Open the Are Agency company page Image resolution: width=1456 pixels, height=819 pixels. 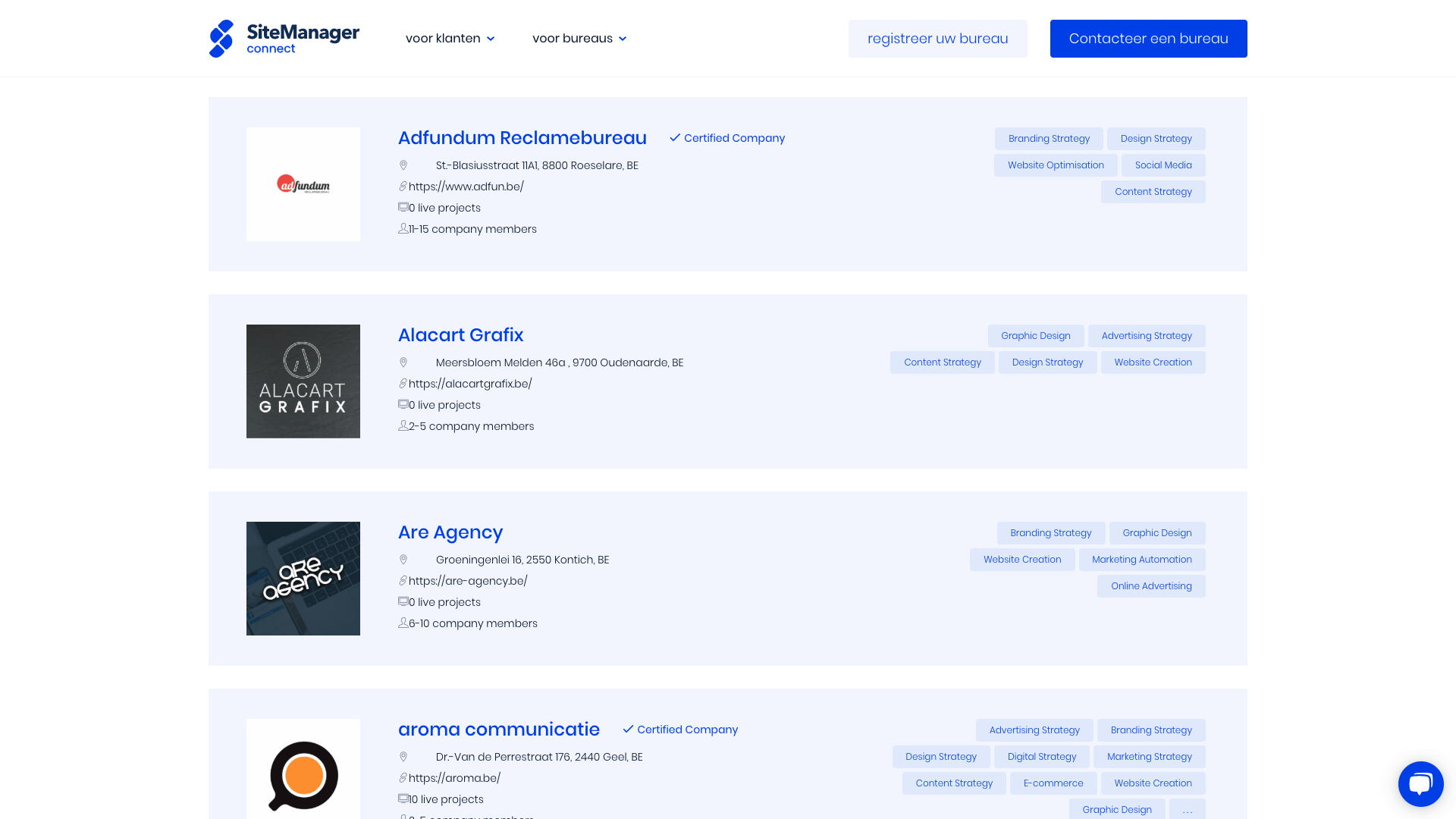pos(450,532)
